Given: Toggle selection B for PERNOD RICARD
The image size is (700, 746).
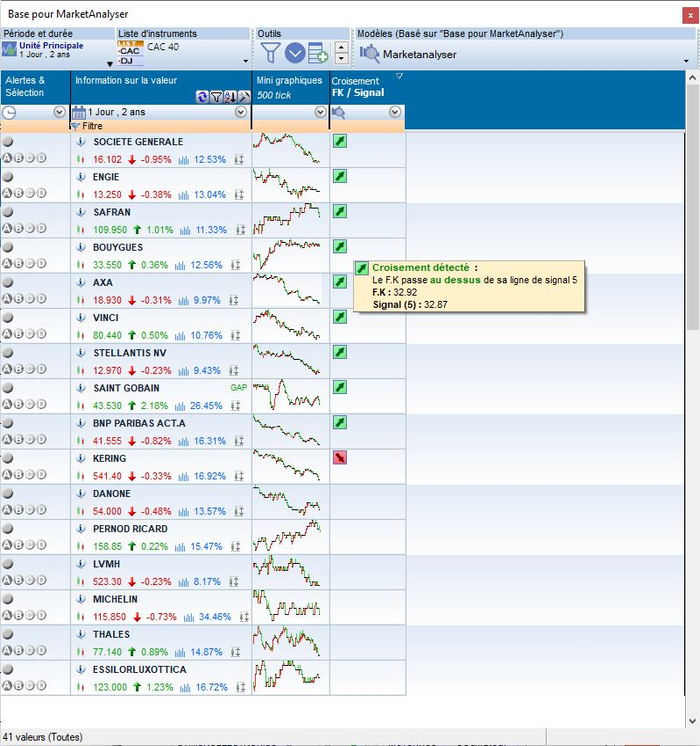Looking at the screenshot, I should click(19, 545).
